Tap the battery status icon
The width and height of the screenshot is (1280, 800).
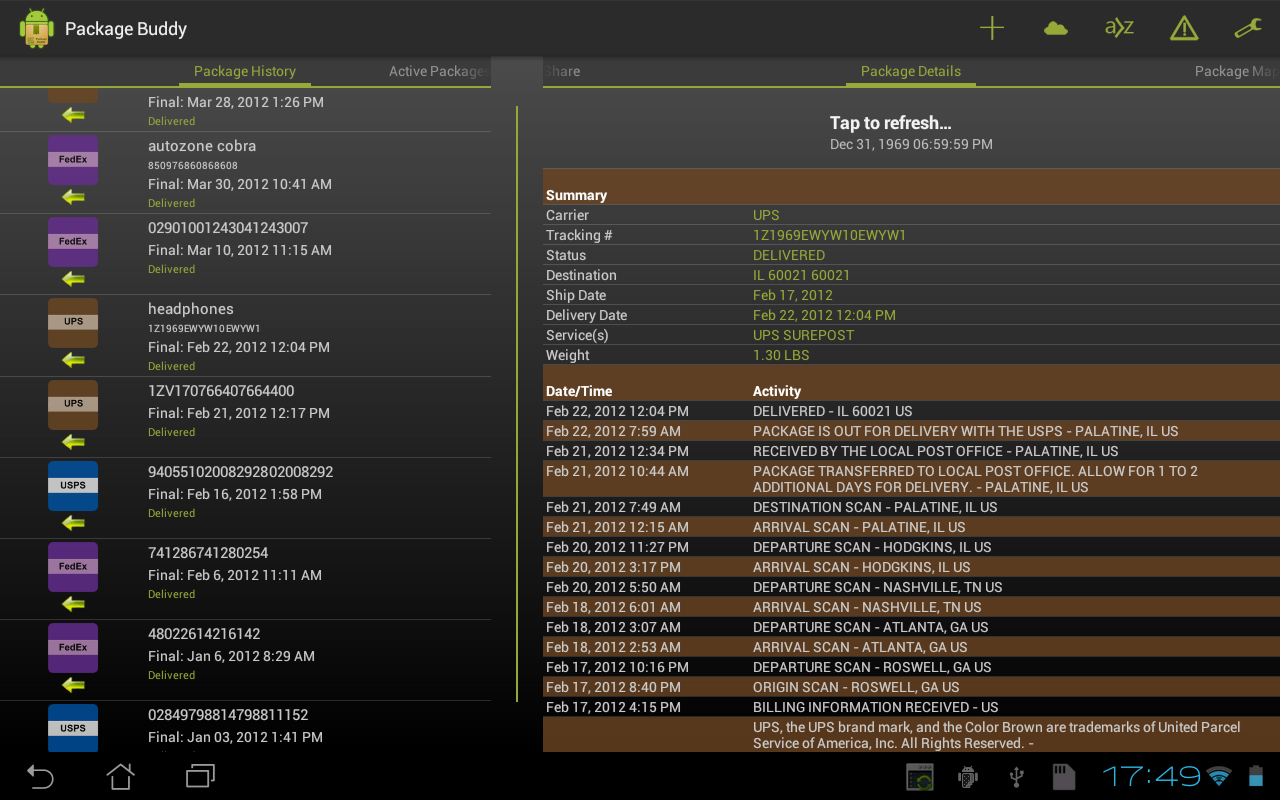pos(1256,776)
